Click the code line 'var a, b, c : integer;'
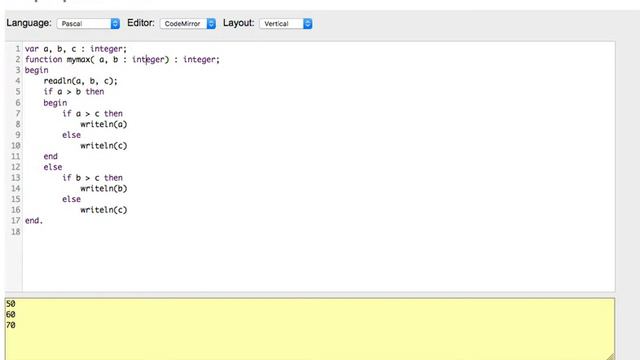The height and width of the screenshot is (360, 640). coord(76,49)
